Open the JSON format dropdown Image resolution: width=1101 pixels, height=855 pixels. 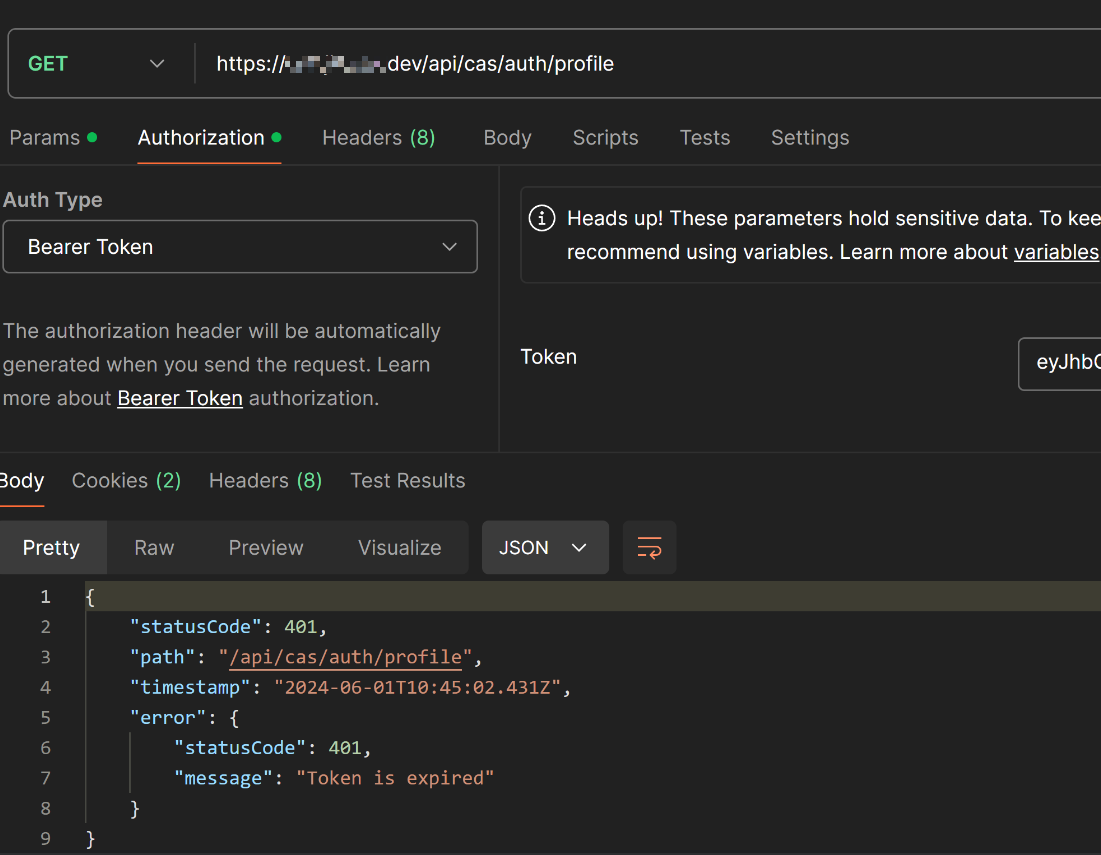click(x=545, y=548)
